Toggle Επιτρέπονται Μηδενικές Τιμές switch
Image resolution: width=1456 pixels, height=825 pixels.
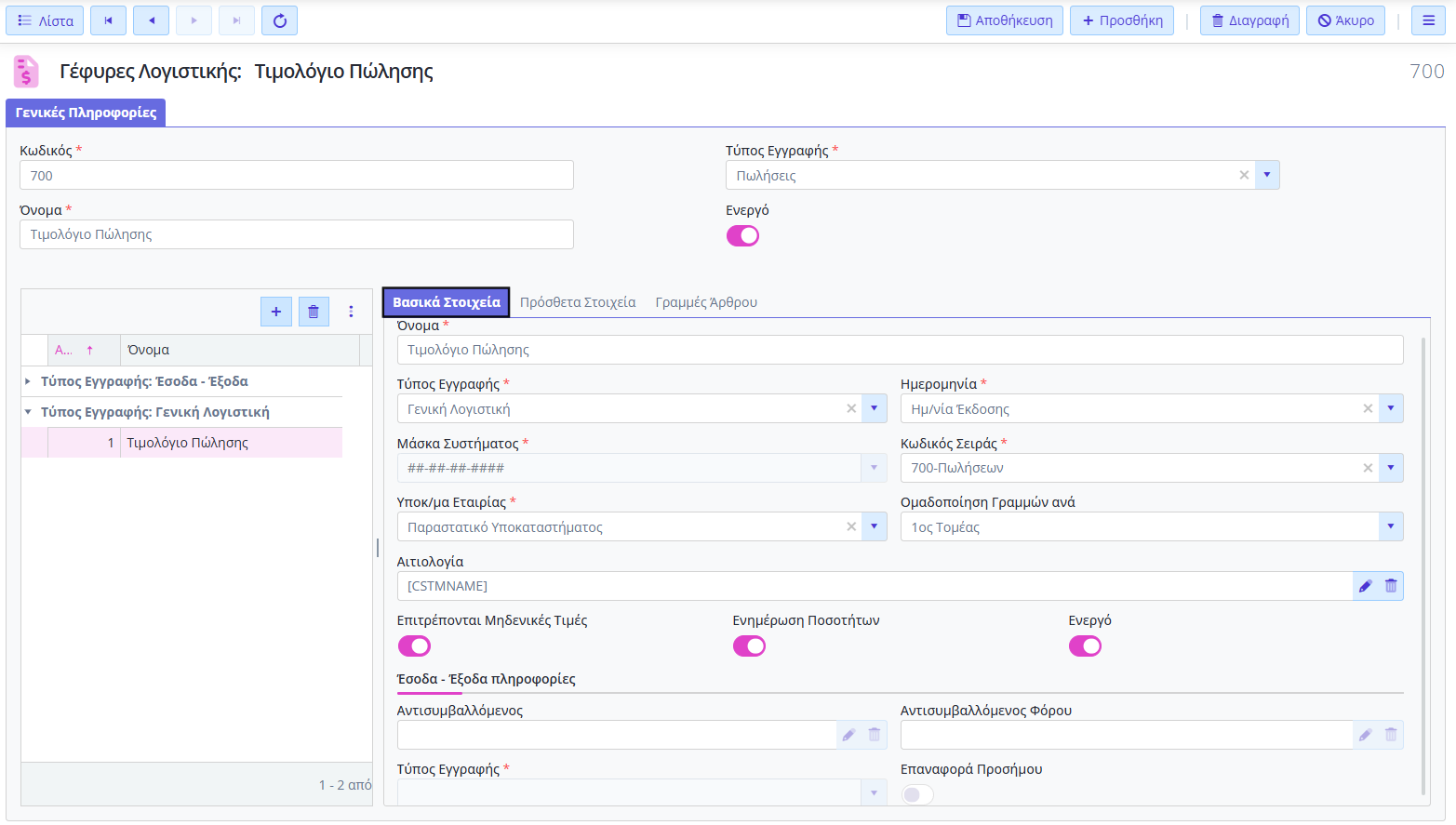tap(414, 645)
